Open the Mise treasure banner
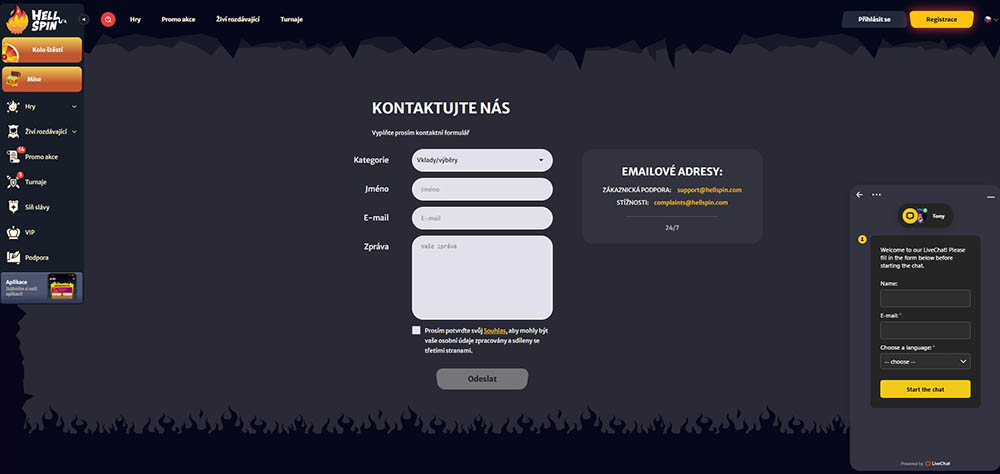Viewport: 1000px width, 474px height. (x=42, y=79)
